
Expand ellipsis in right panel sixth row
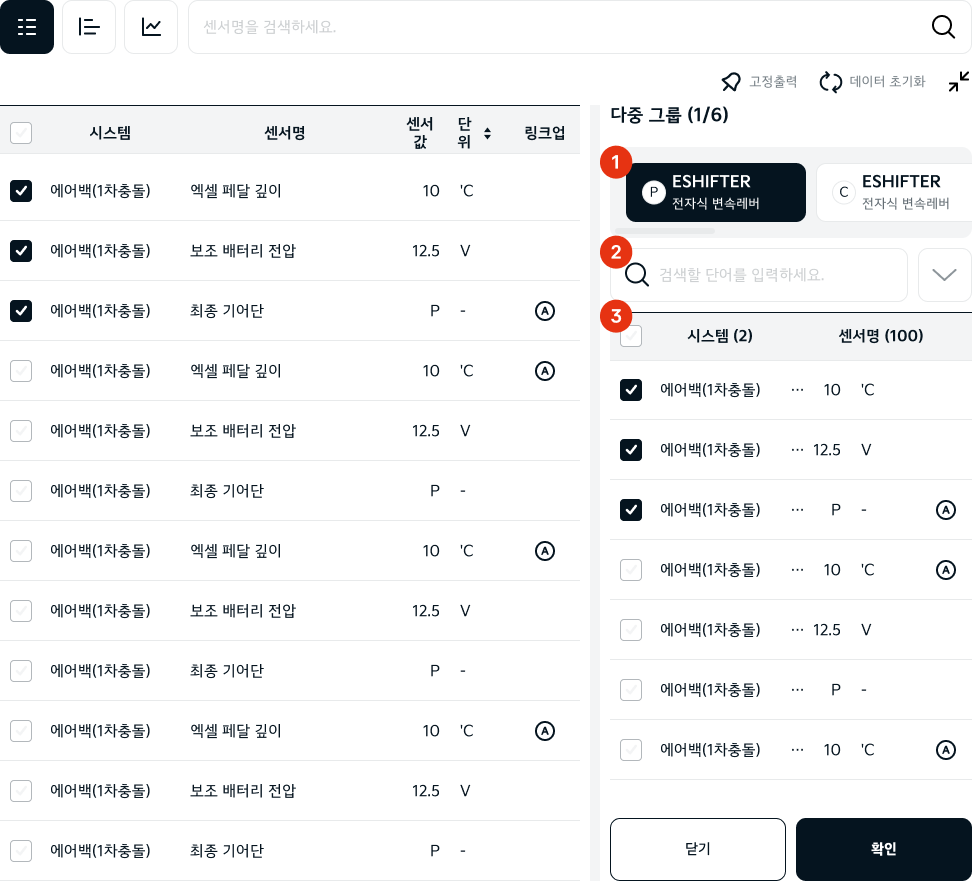(x=797, y=690)
